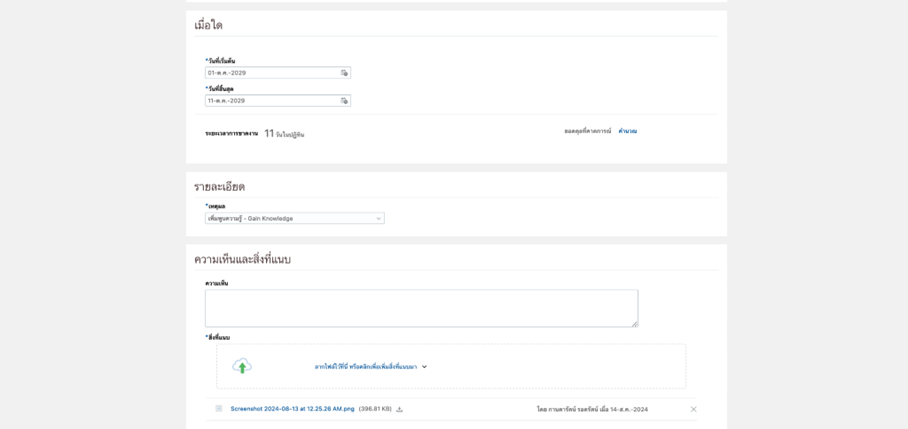Click the file type icon beside Screenshot attachment
Image resolution: width=908 pixels, height=429 pixels.
click(x=219, y=409)
